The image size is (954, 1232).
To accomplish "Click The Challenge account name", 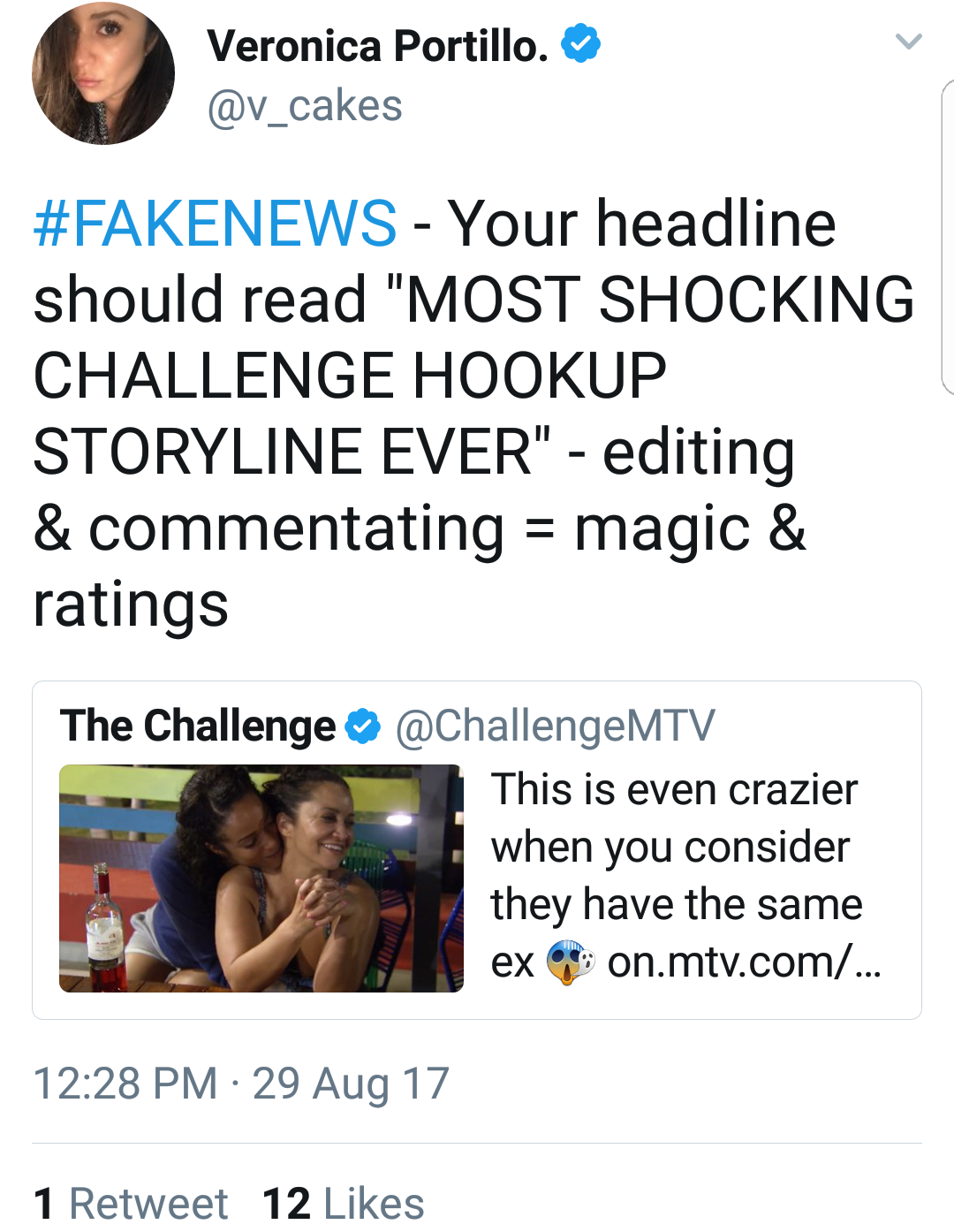I will tap(198, 726).
